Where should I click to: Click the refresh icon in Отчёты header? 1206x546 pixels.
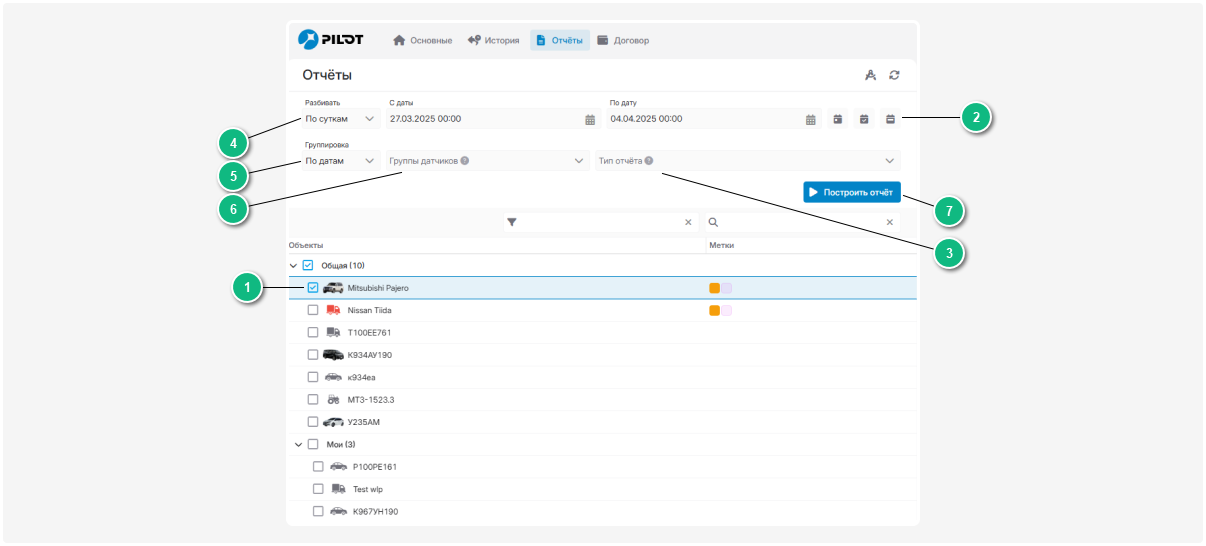pyautogui.click(x=894, y=75)
